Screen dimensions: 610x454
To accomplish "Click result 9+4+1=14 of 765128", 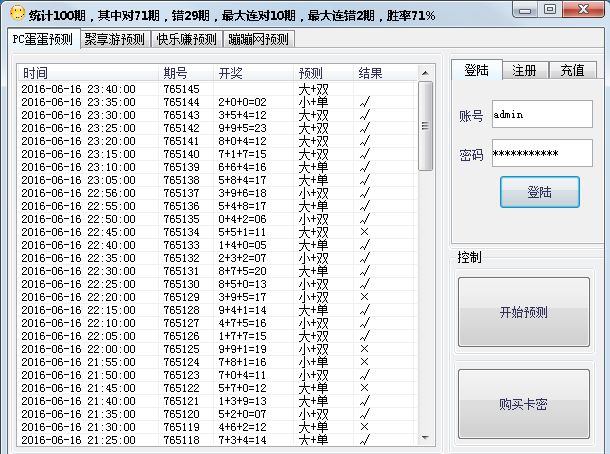I will point(242,310).
